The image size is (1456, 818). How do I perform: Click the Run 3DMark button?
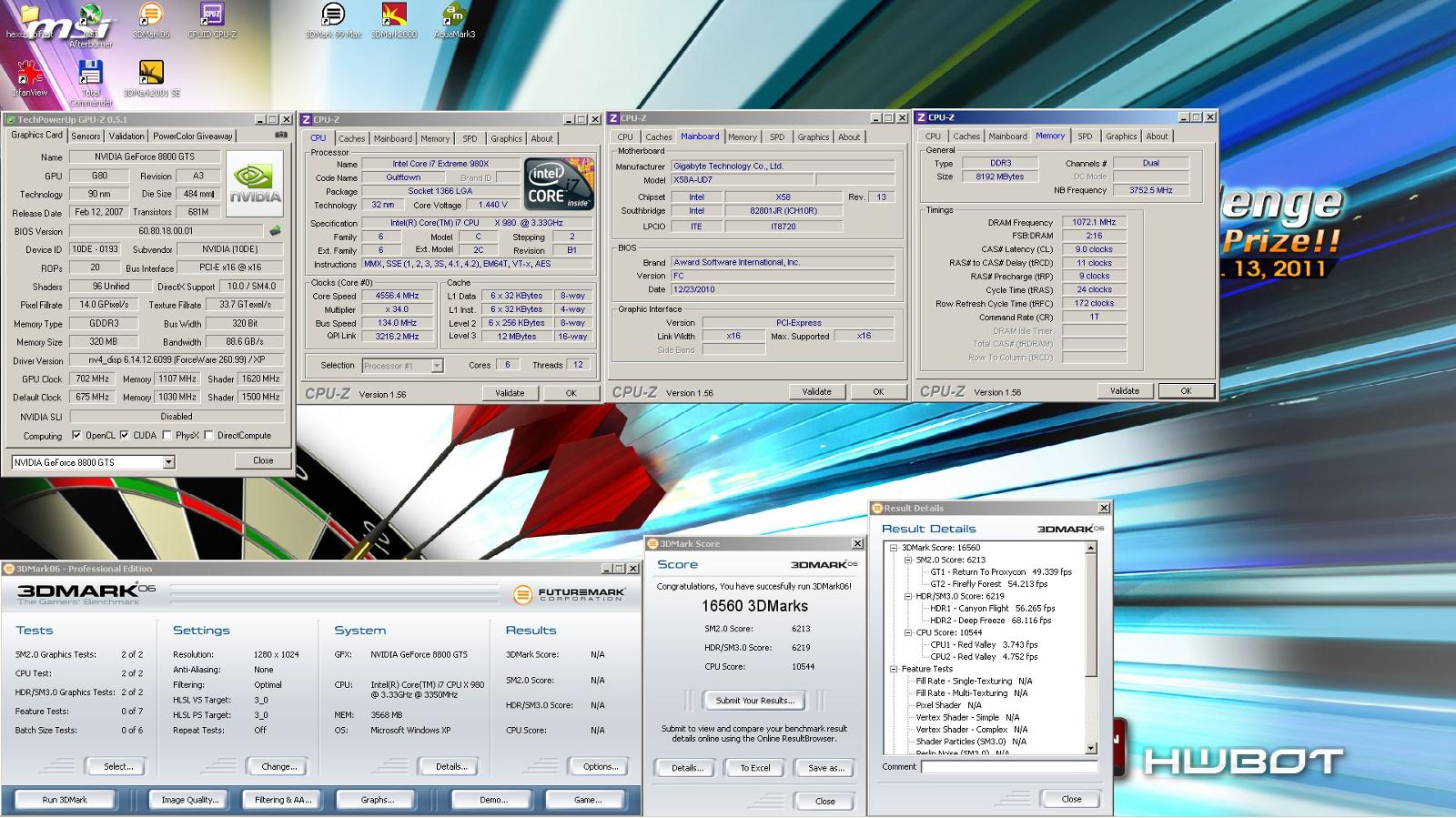[65, 800]
